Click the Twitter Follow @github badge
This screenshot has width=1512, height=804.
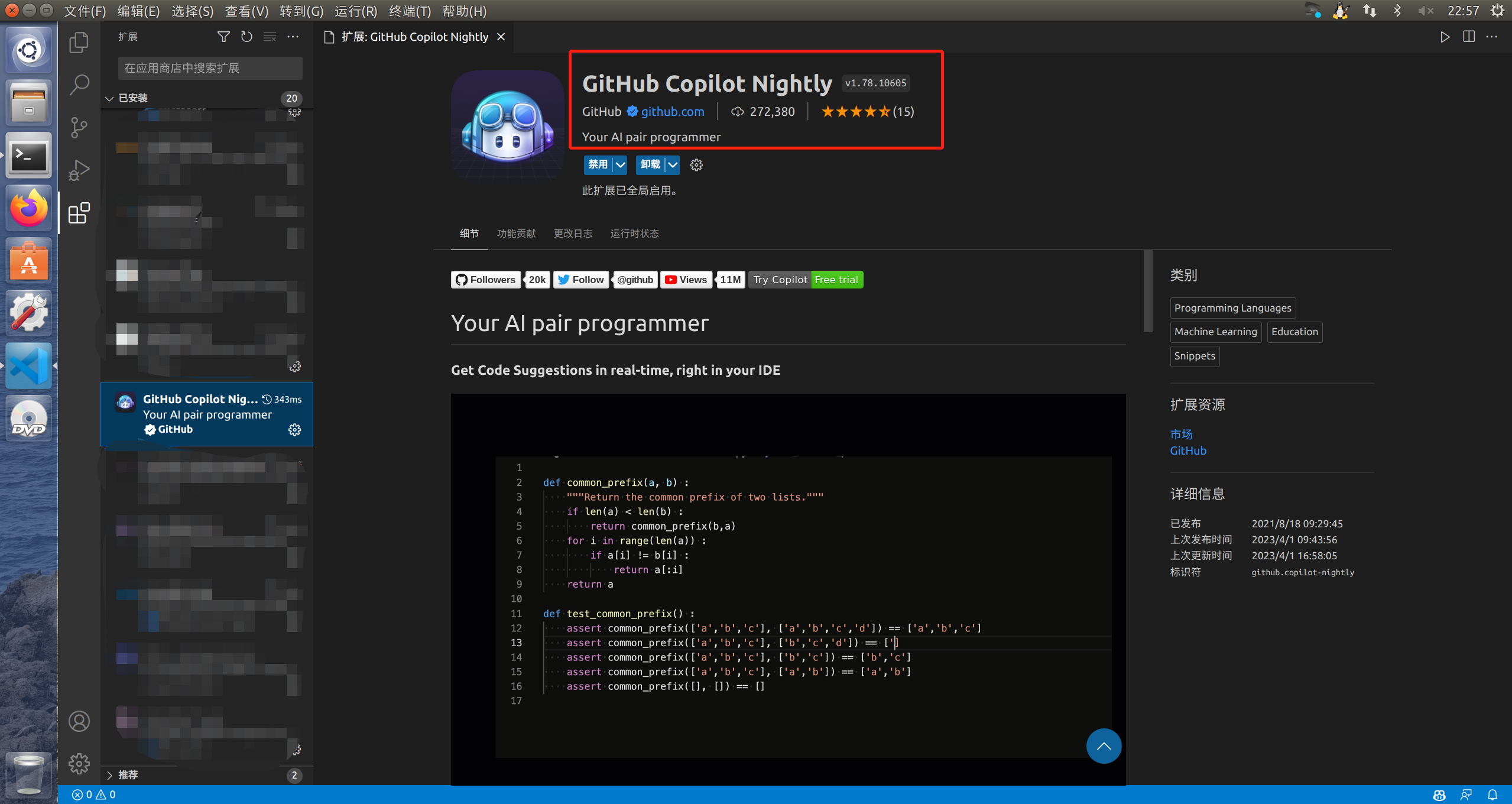[x=605, y=280]
